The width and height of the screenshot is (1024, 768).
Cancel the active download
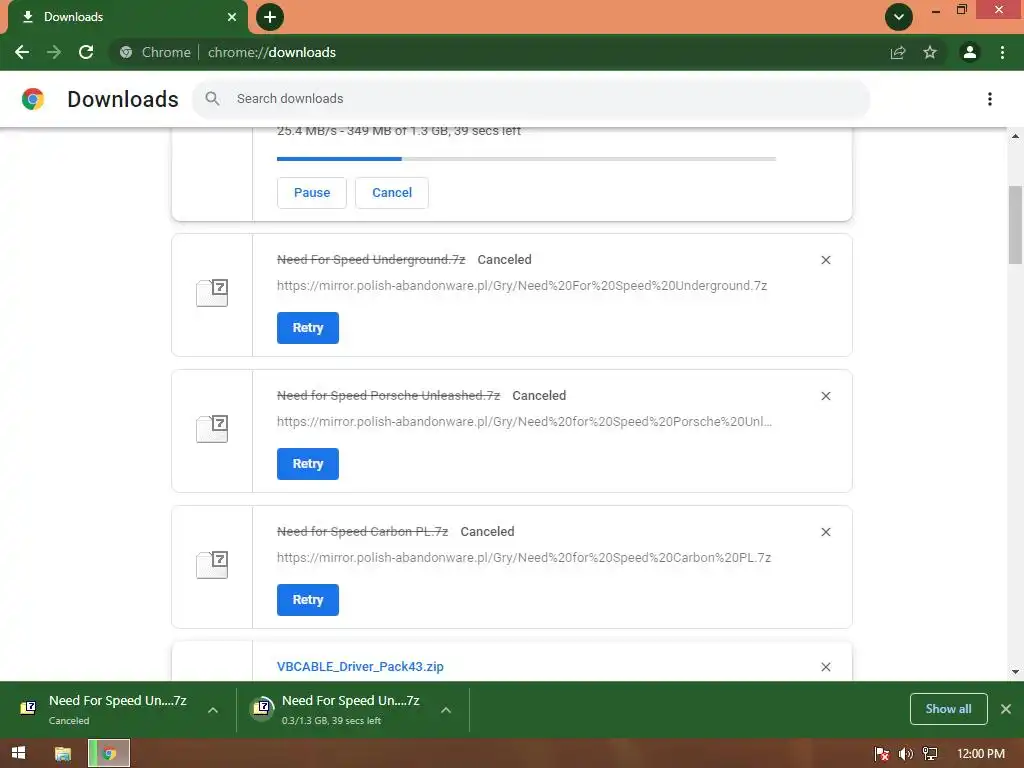click(392, 193)
